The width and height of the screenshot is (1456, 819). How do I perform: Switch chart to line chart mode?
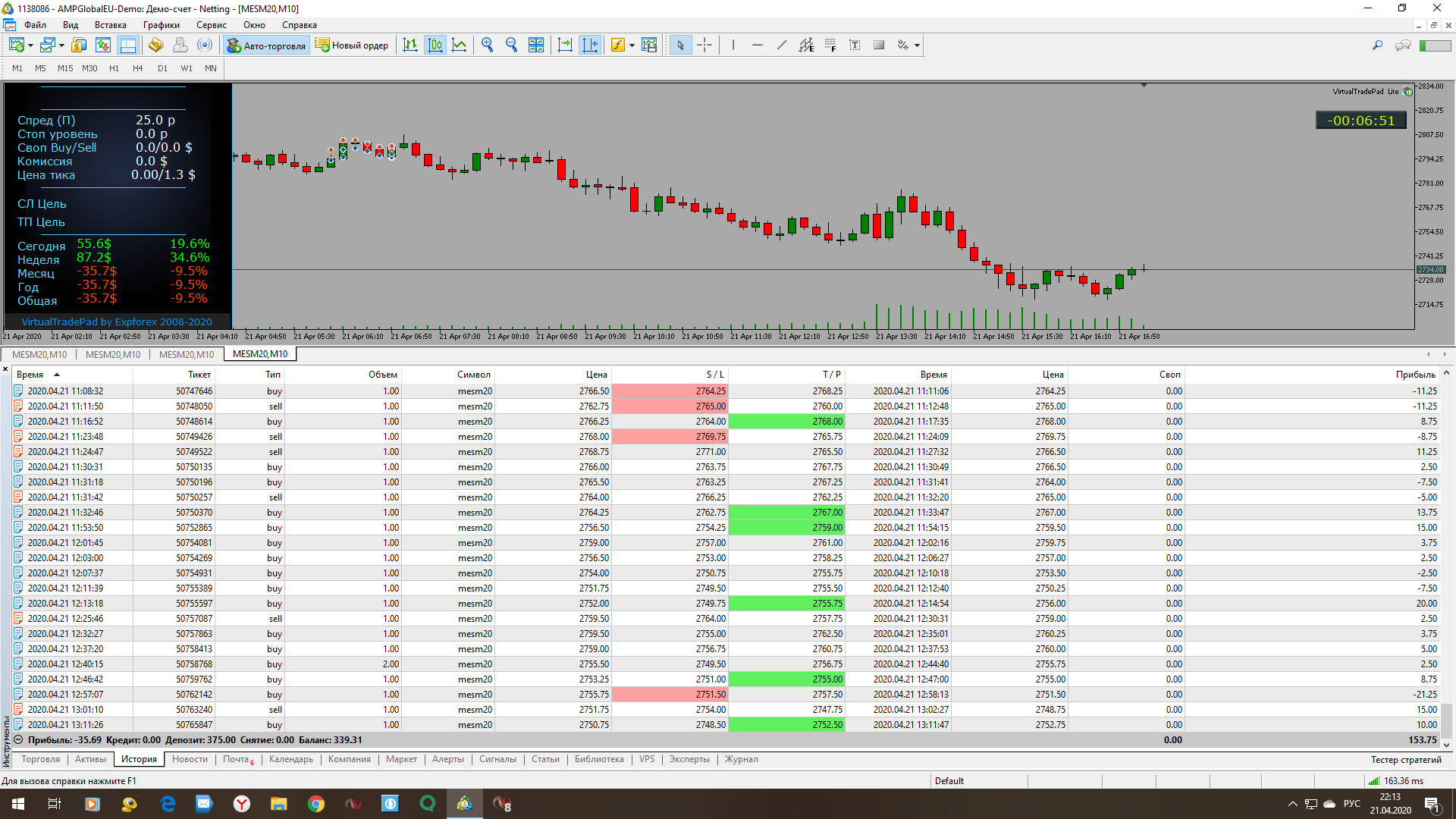[460, 45]
